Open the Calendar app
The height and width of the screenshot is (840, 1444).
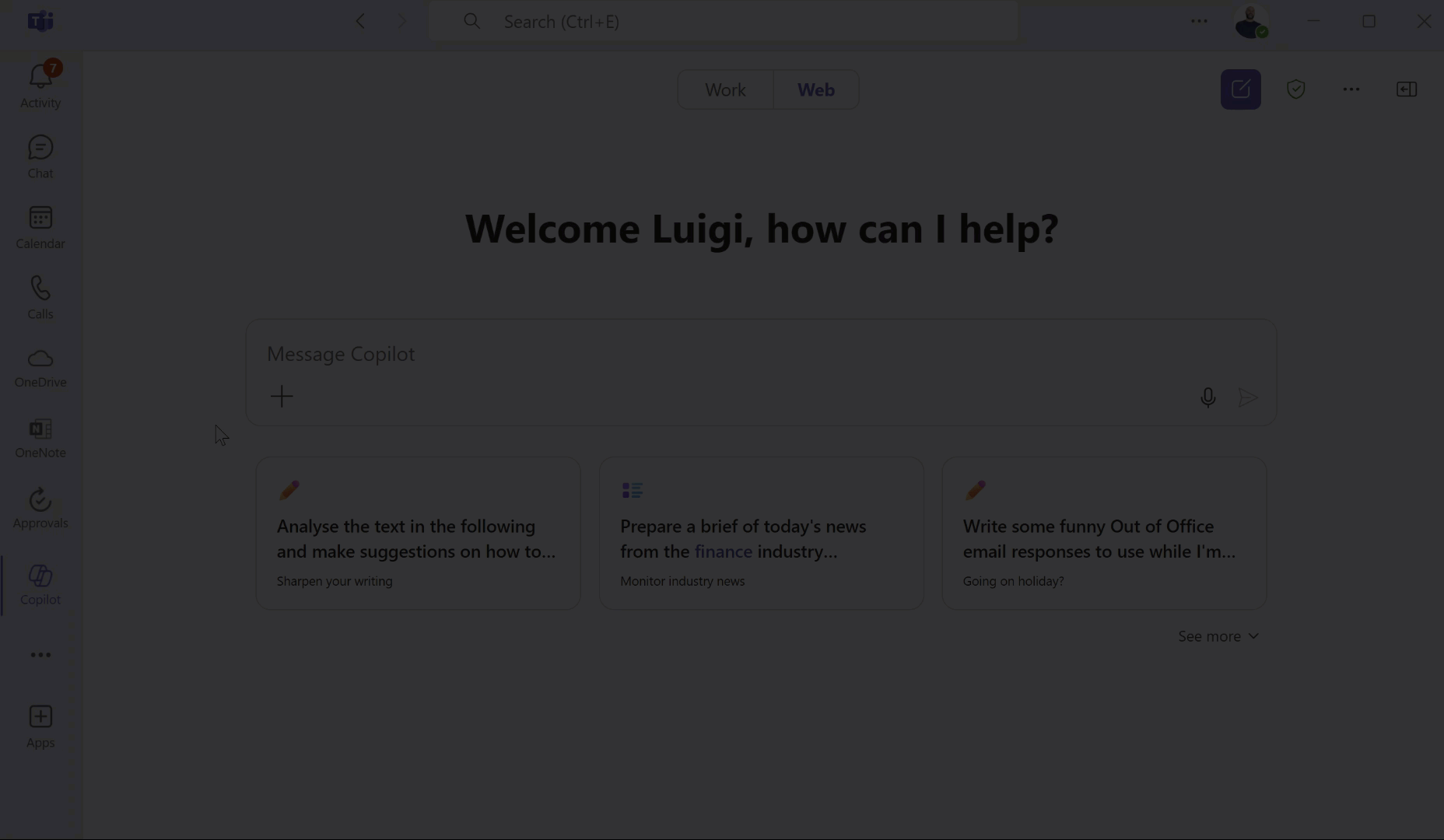[x=40, y=227]
